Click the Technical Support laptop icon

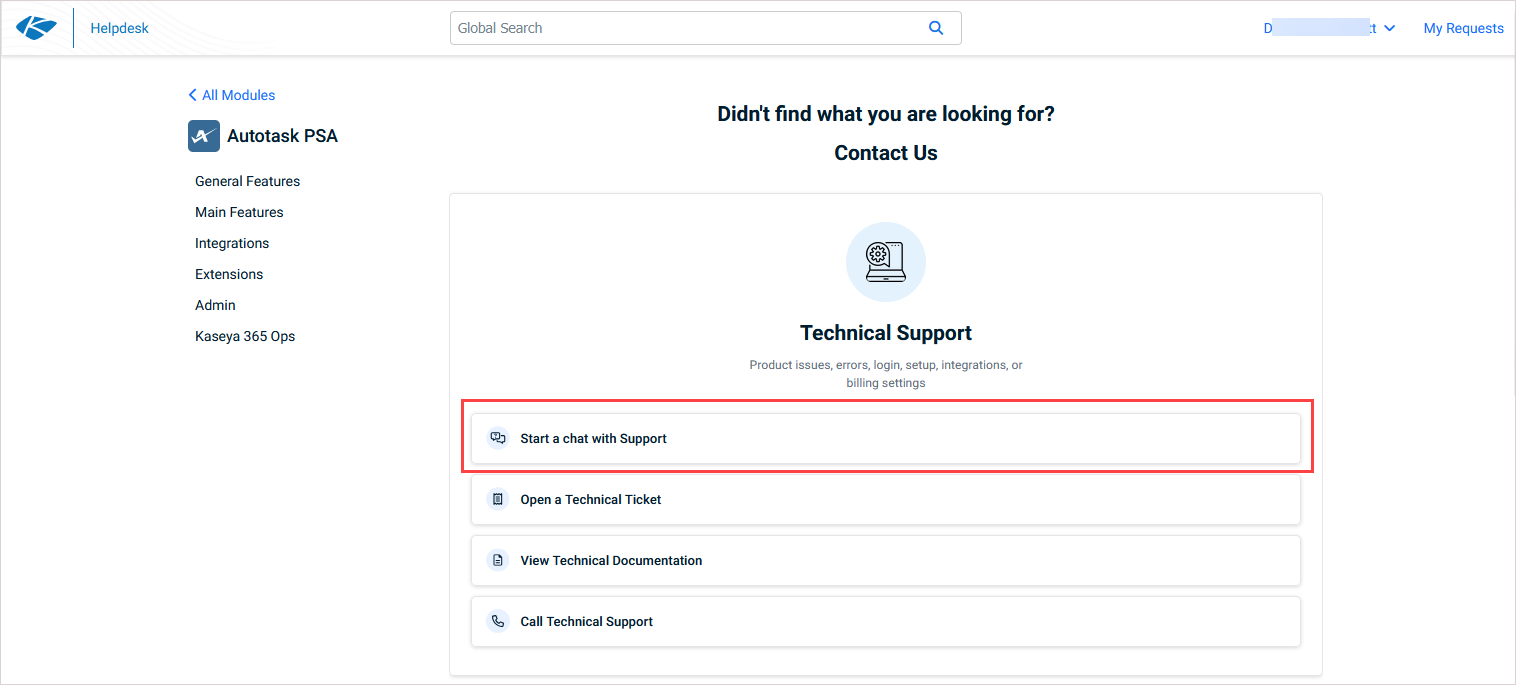pyautogui.click(x=885, y=262)
